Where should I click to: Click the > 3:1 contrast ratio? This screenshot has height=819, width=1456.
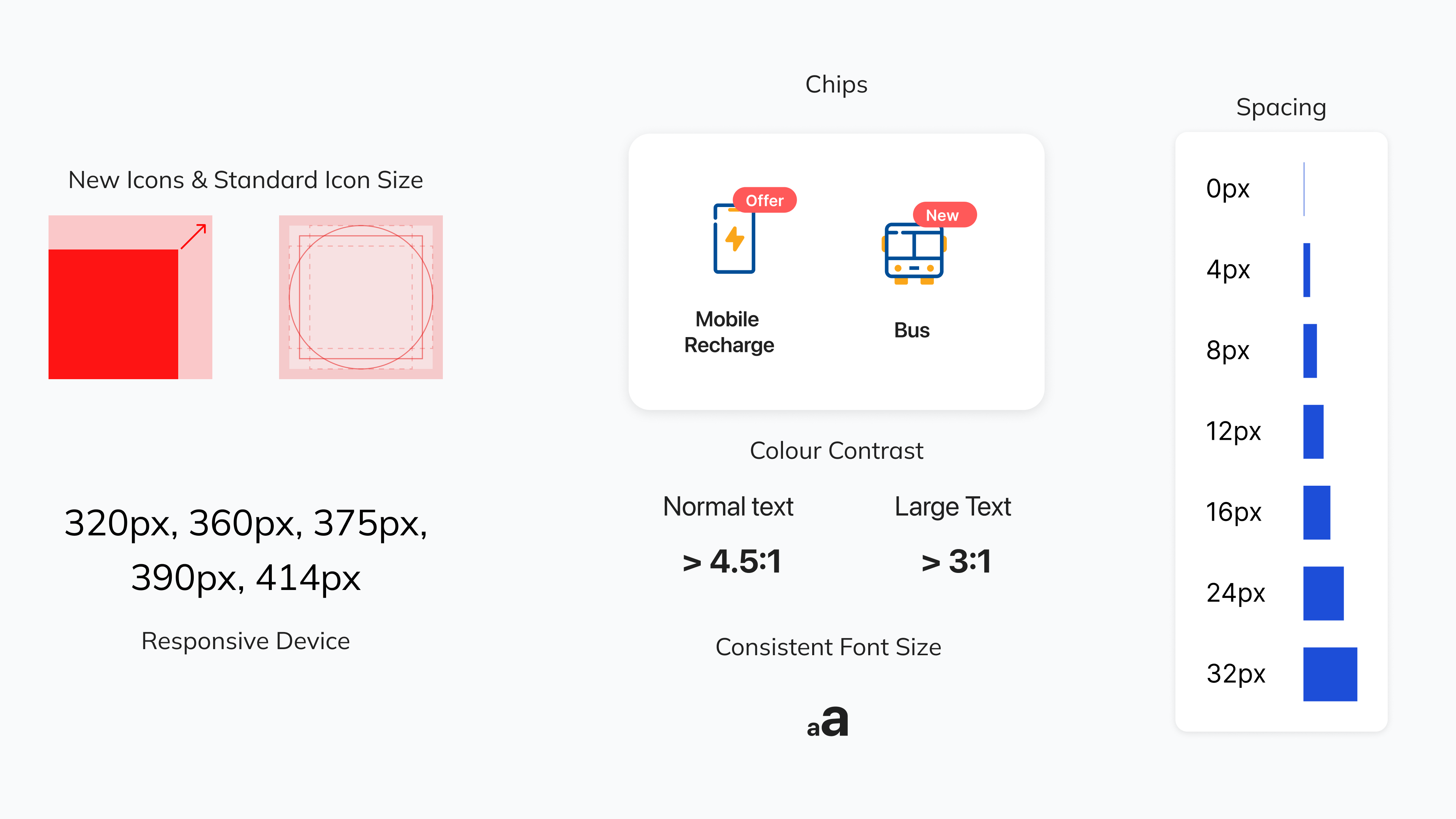tap(956, 561)
